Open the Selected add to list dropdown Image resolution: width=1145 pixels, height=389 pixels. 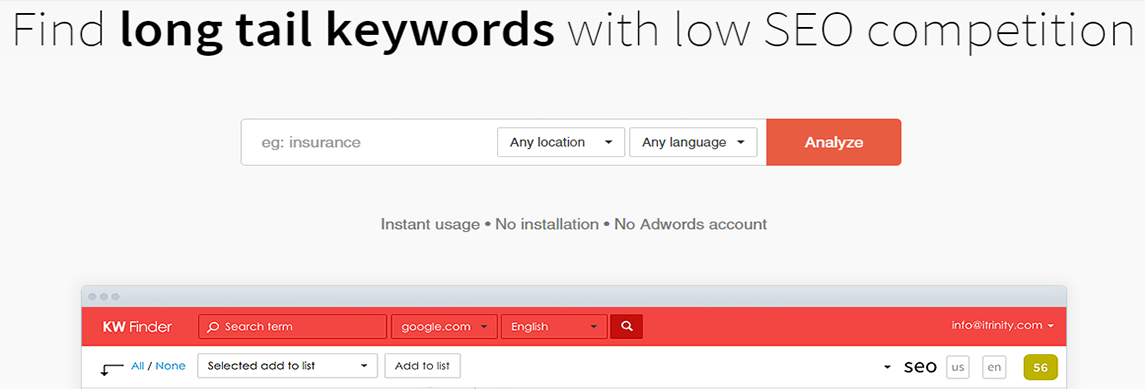pyautogui.click(x=288, y=366)
